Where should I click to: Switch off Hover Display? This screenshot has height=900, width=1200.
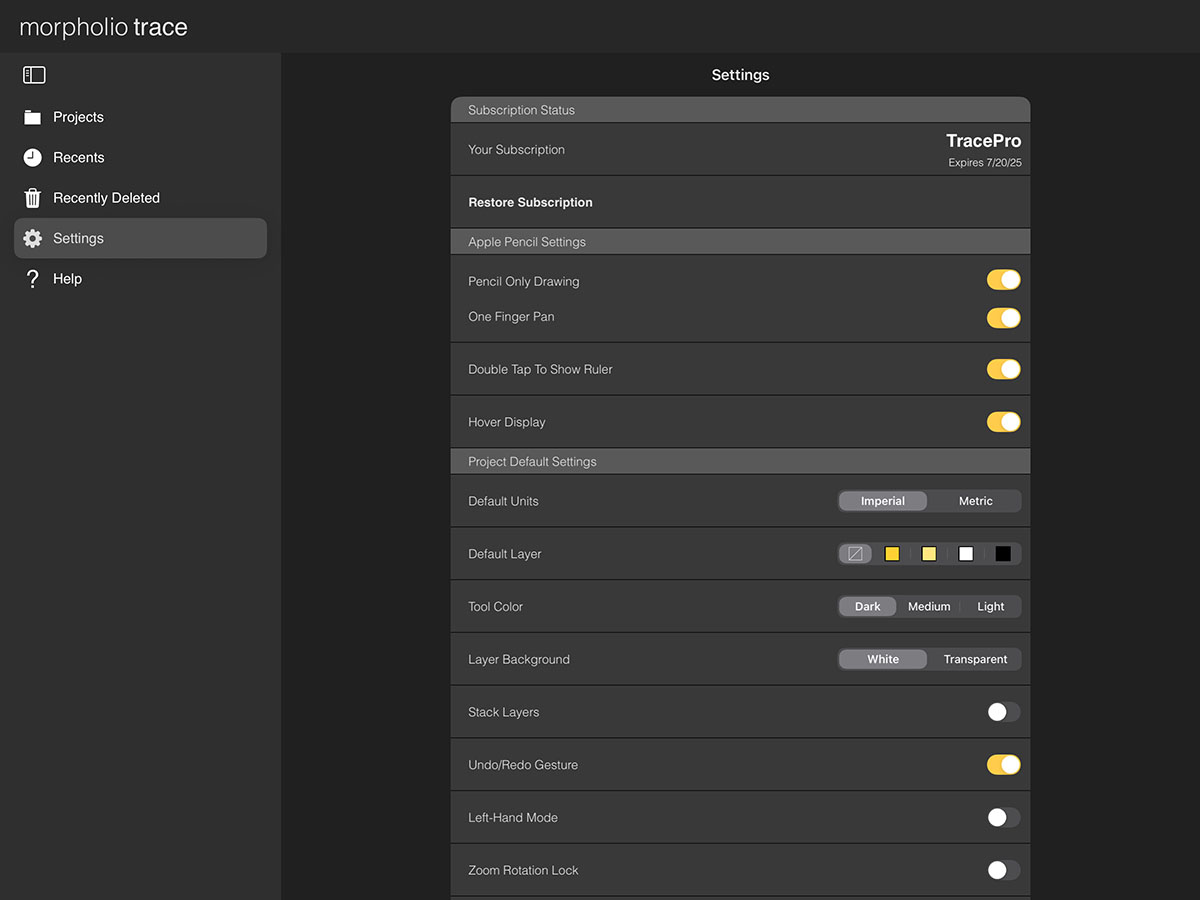pyautogui.click(x=1003, y=422)
